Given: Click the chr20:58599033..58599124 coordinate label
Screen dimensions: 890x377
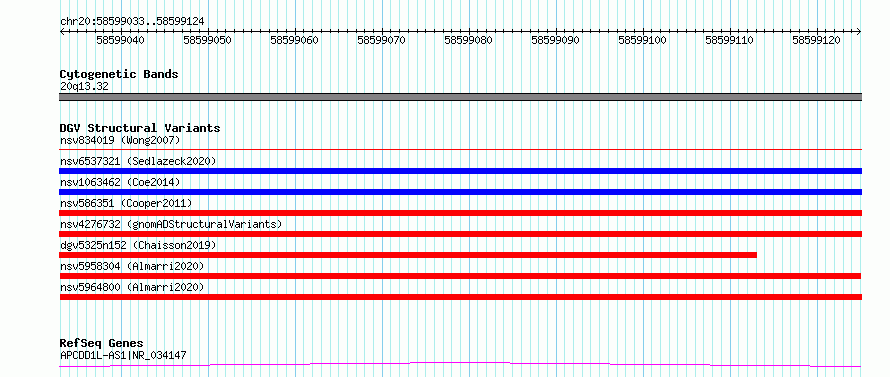Looking at the screenshot, I should click(x=132, y=21).
